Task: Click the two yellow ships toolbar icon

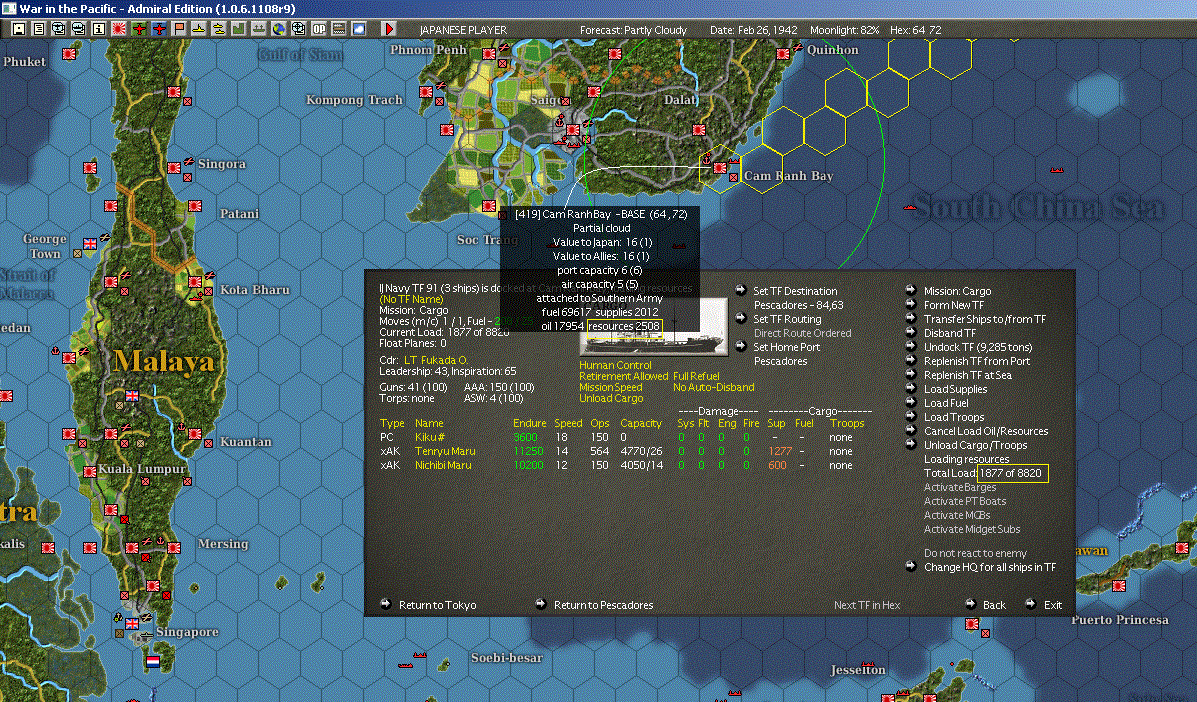Action: [218, 29]
